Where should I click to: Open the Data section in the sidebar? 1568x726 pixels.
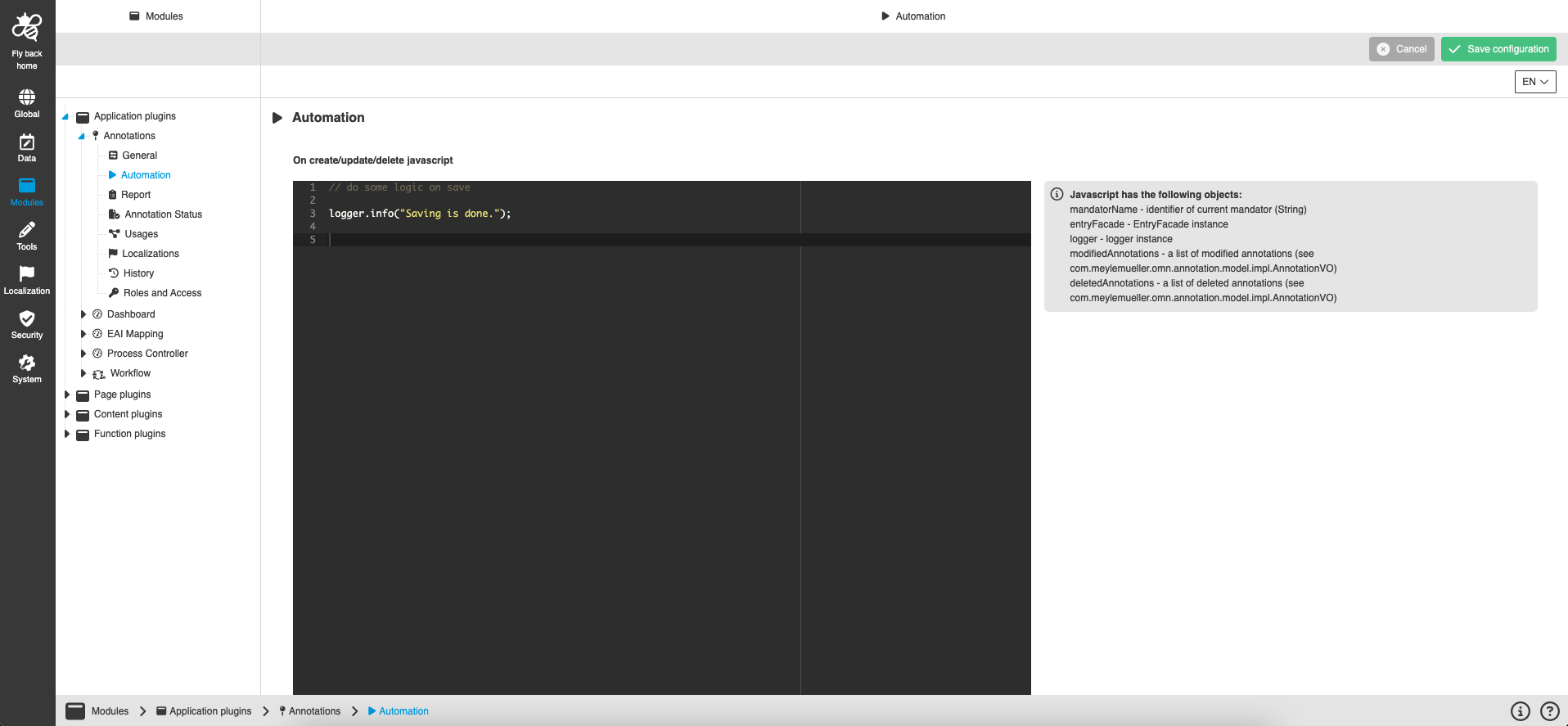point(27,148)
